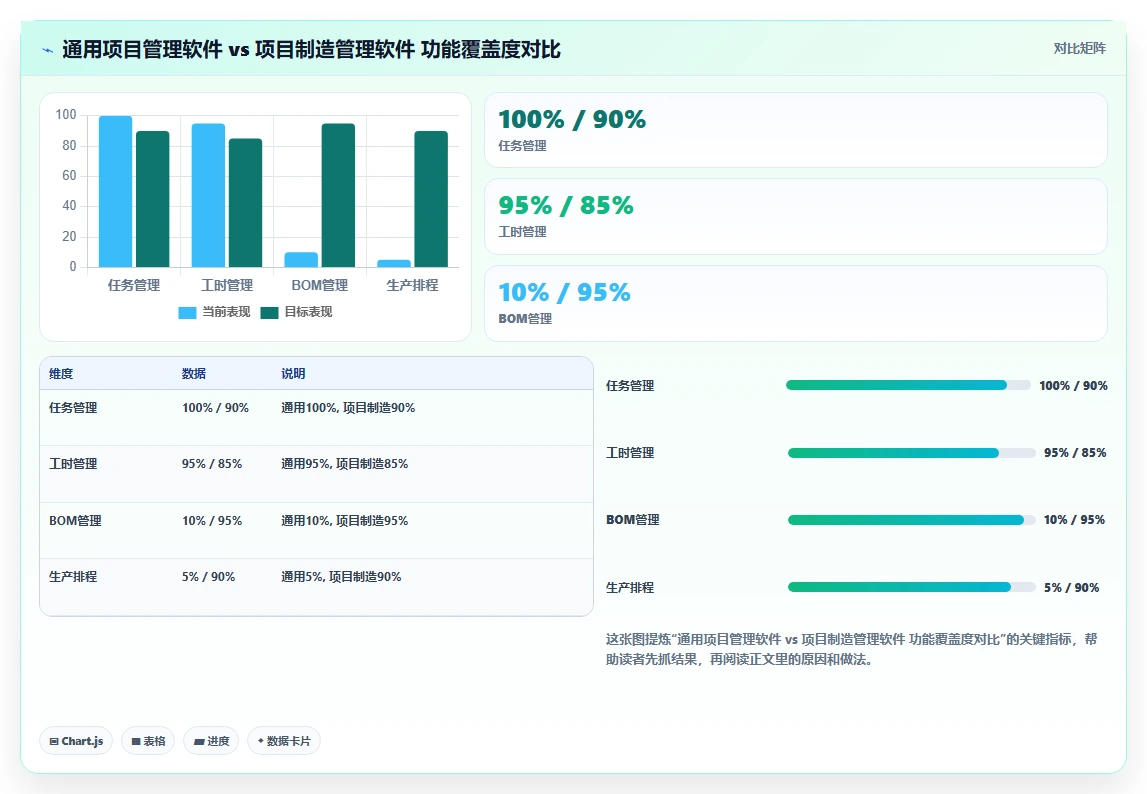Select the 10% / 95% BOM管理 card
1147x794 pixels.
(795, 303)
